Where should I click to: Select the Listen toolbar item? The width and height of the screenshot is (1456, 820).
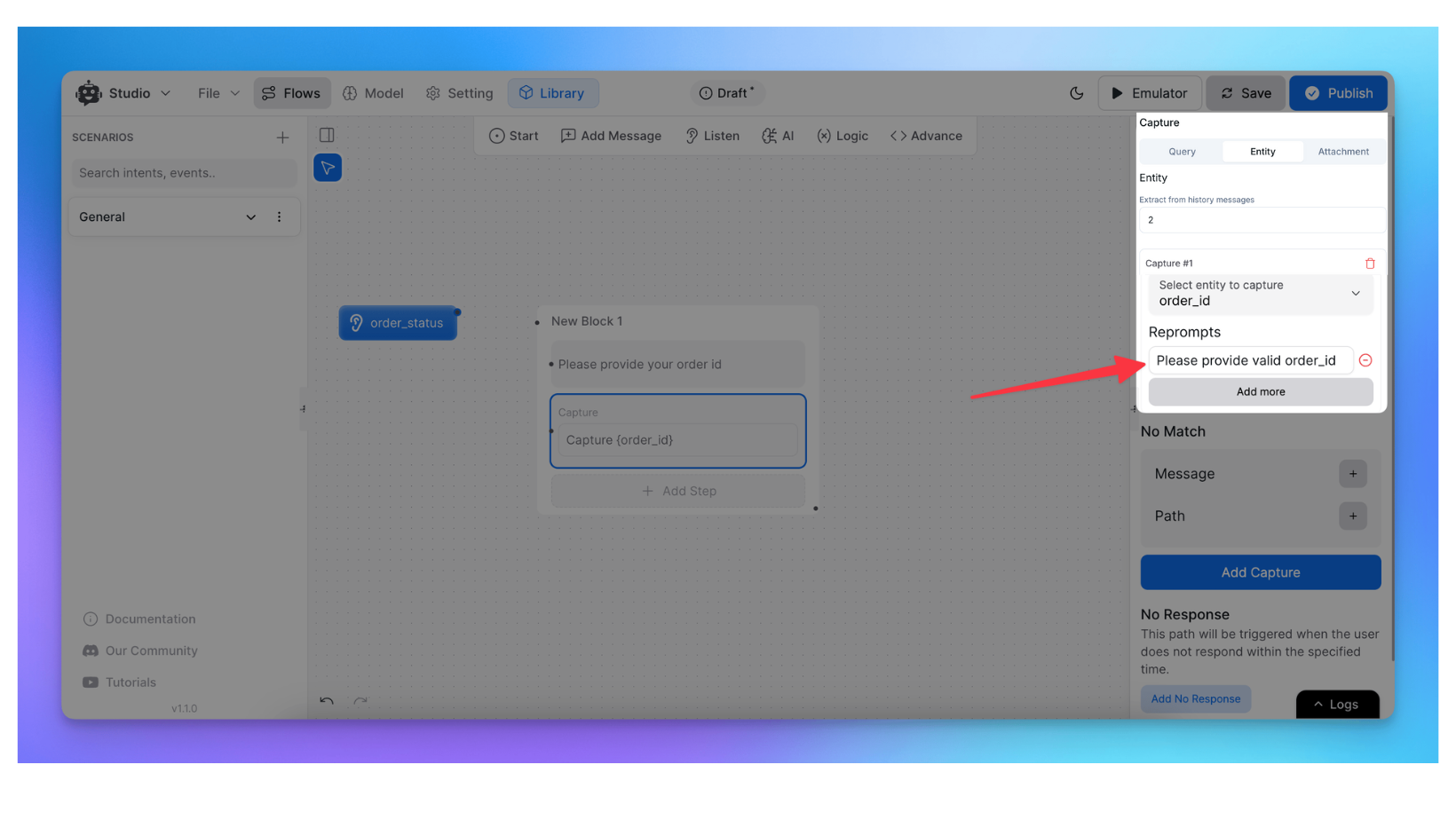712,136
